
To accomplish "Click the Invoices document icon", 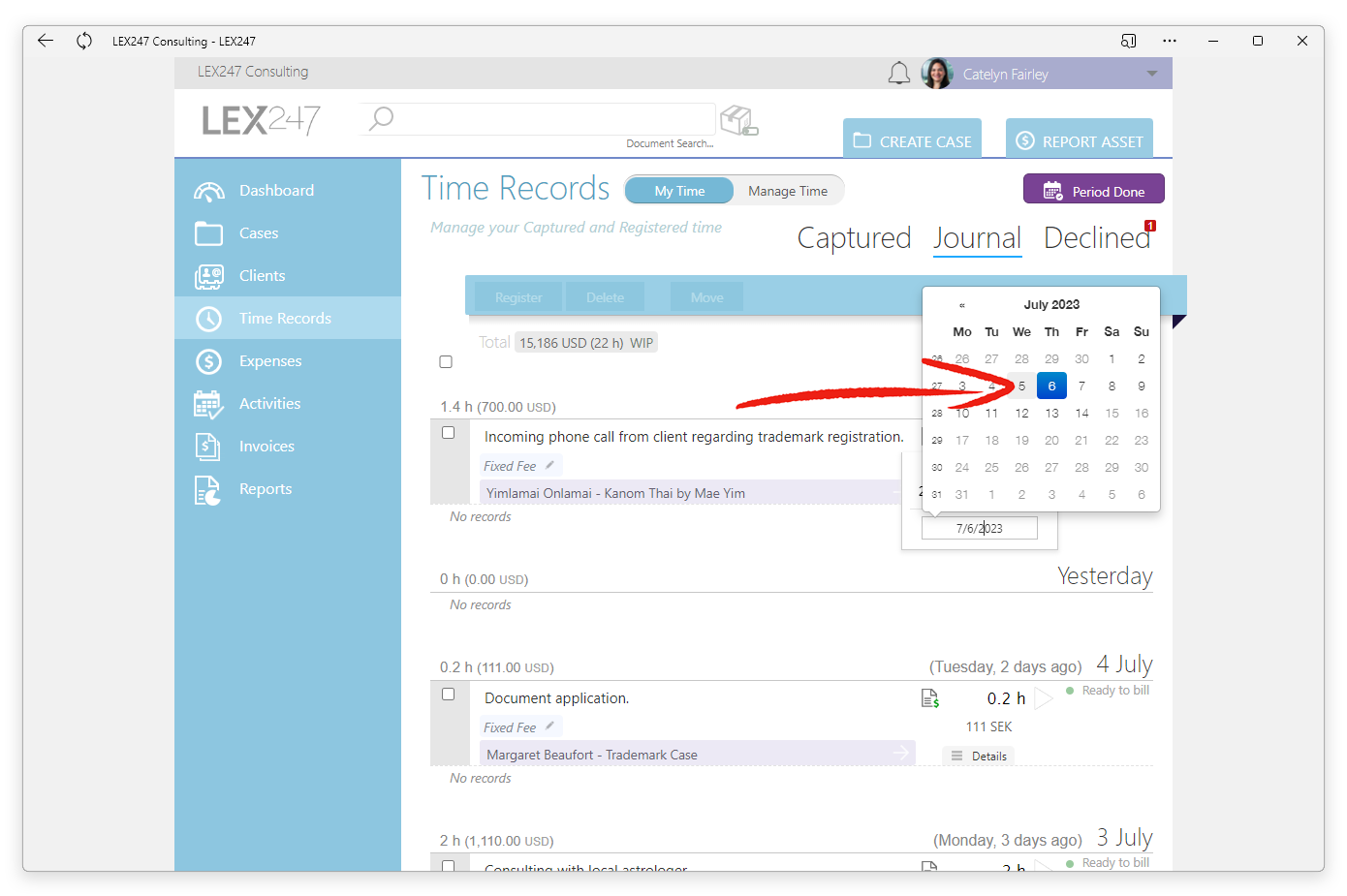I will pyautogui.click(x=207, y=447).
